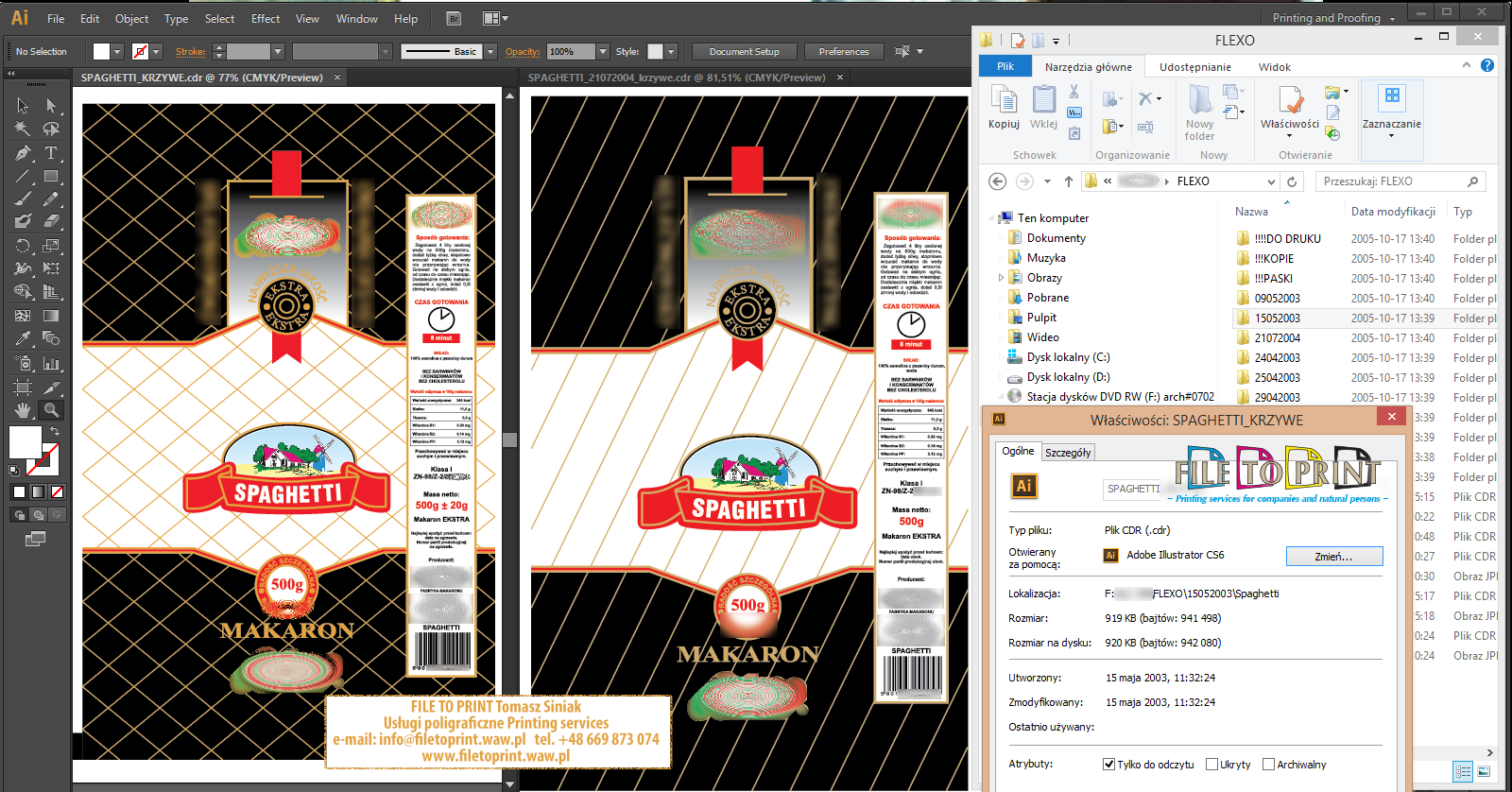
Task: Check the Archiwalny attribute checkbox
Action: [1269, 765]
